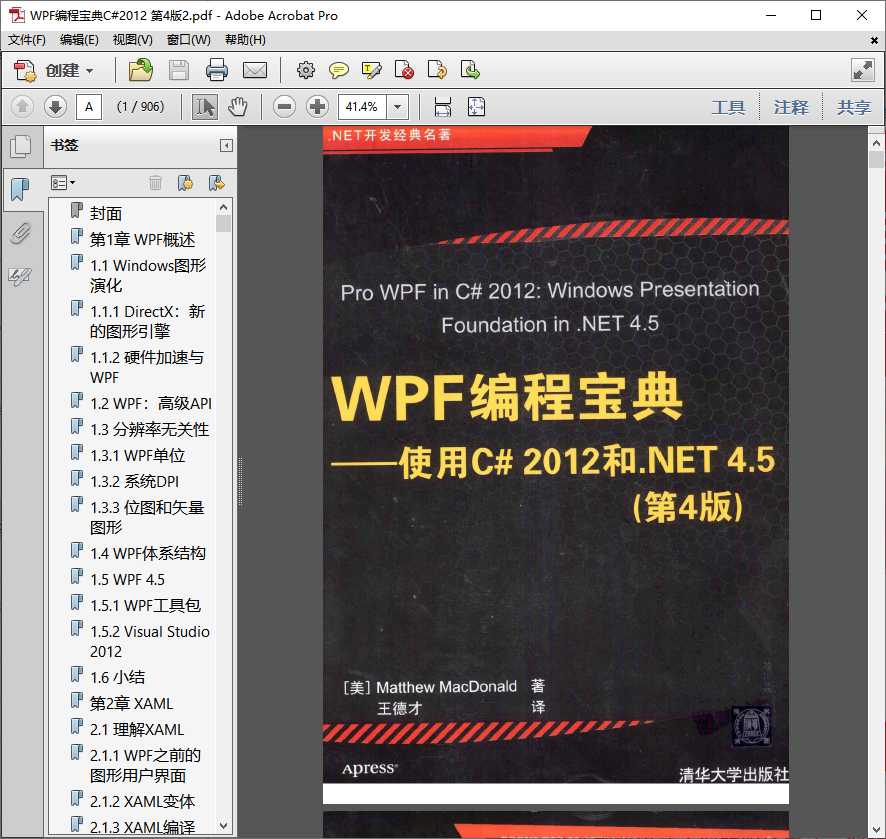Open the 文件(F) menu
The image size is (886, 839).
coord(27,40)
